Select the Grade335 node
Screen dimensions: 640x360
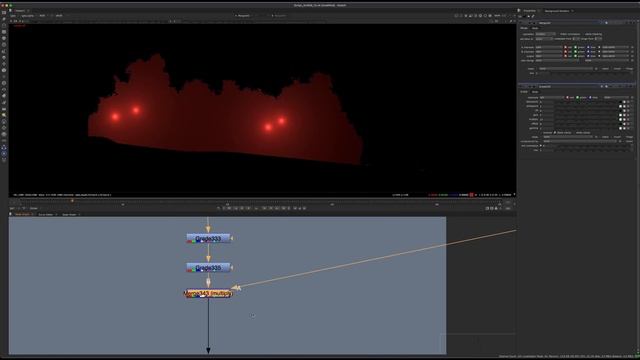209,268
